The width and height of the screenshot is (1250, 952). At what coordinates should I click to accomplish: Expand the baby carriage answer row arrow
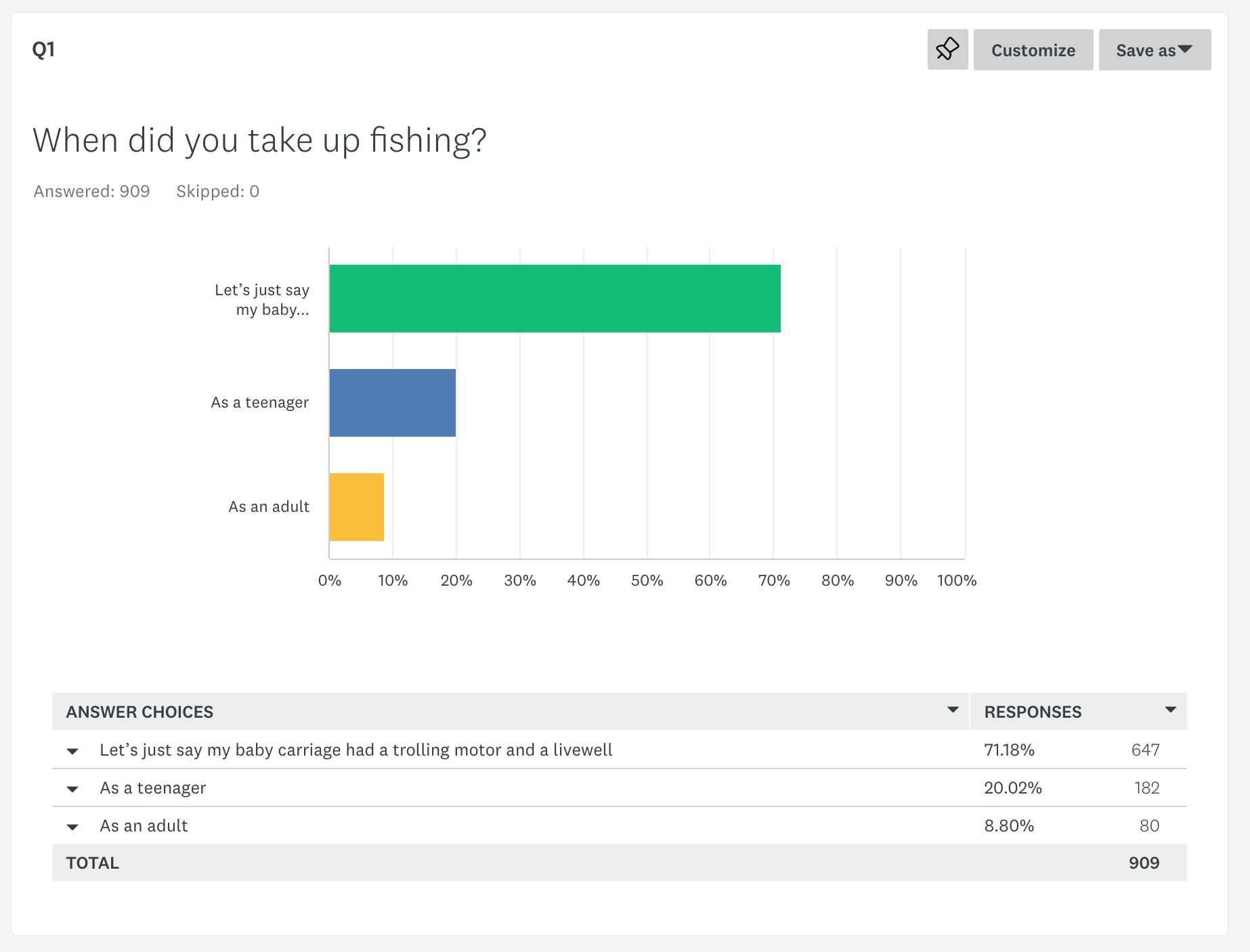click(x=72, y=751)
